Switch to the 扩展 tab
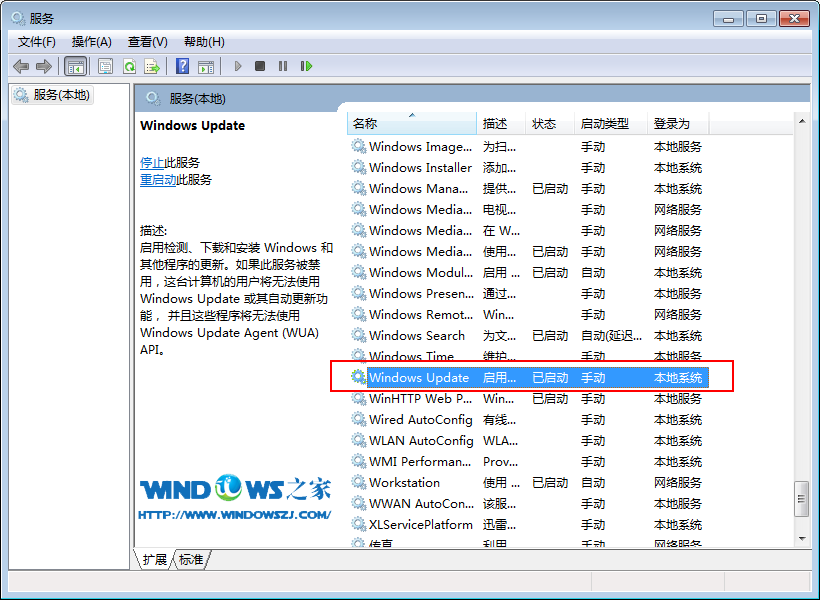 [155, 559]
